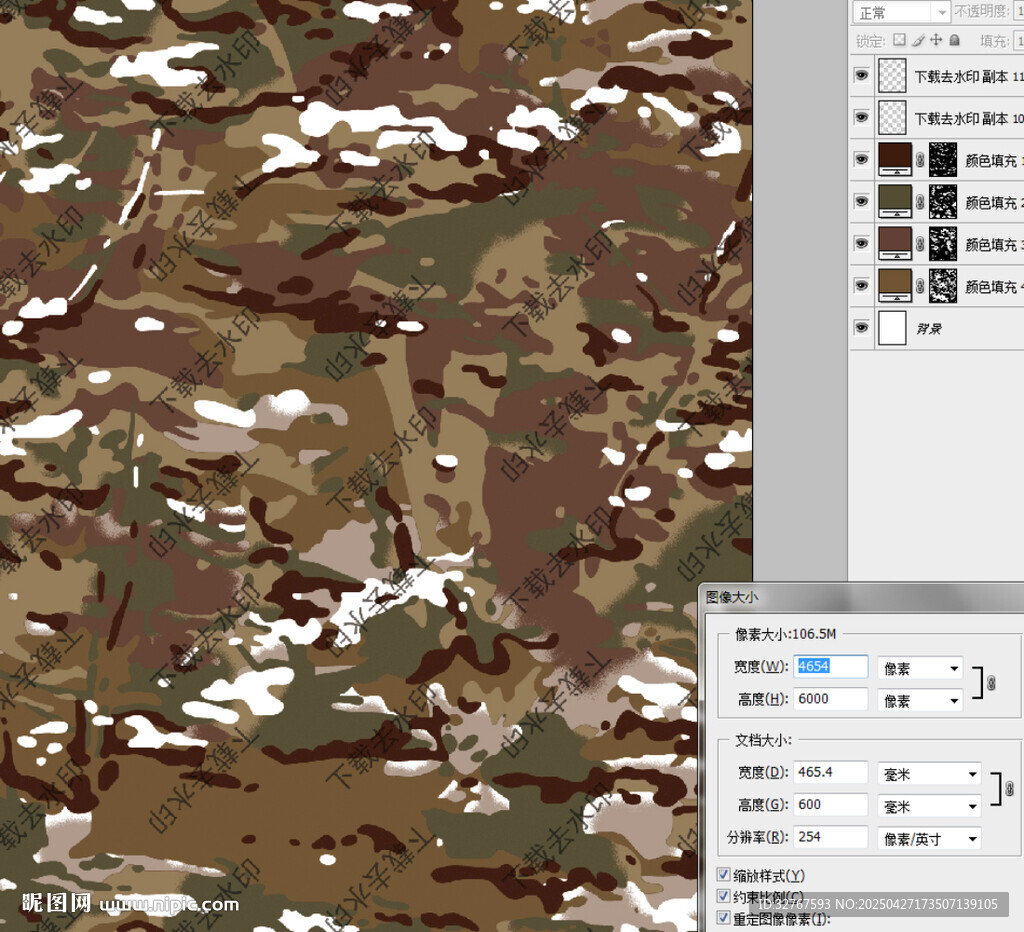Image resolution: width=1024 pixels, height=932 pixels.
Task: Click the lock position move icon
Action: click(936, 40)
